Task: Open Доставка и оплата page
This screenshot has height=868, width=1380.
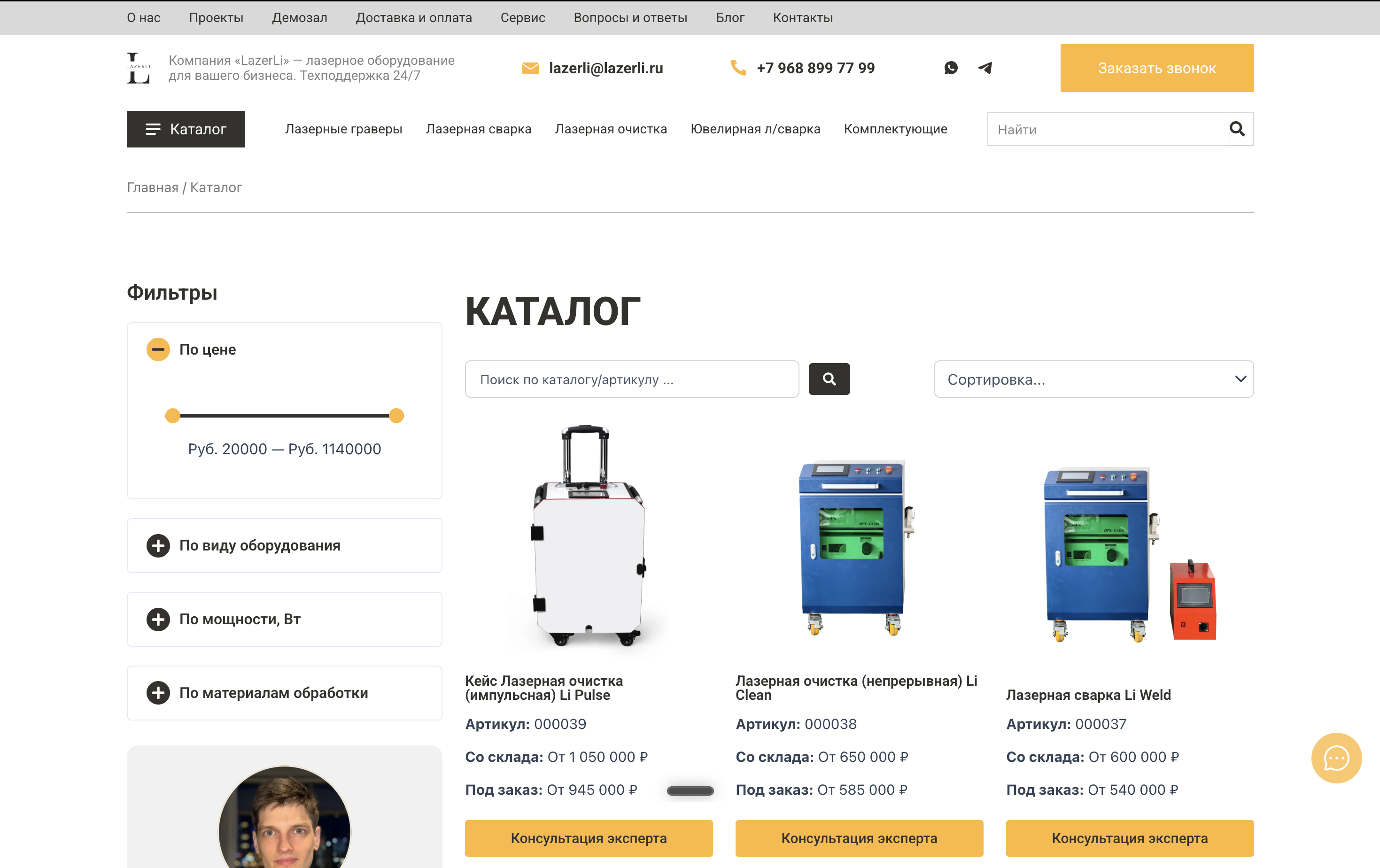Action: (414, 18)
